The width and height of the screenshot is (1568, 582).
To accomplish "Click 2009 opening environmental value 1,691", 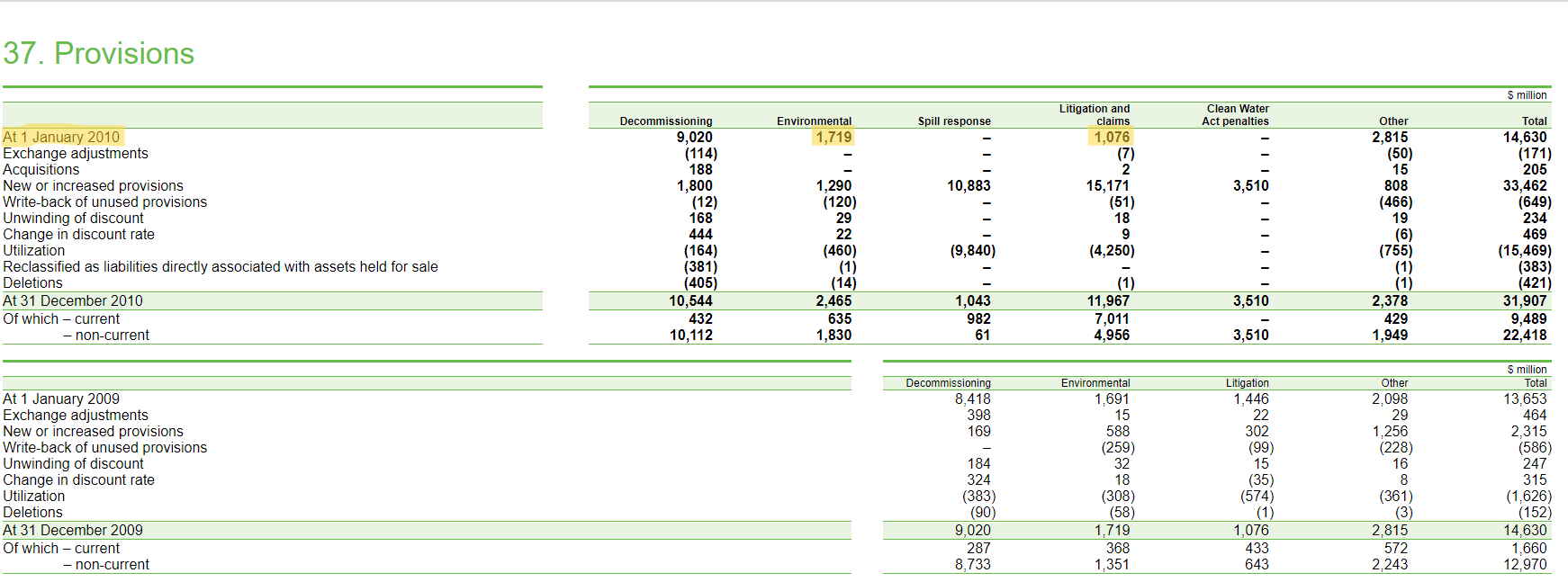I will point(1112,398).
